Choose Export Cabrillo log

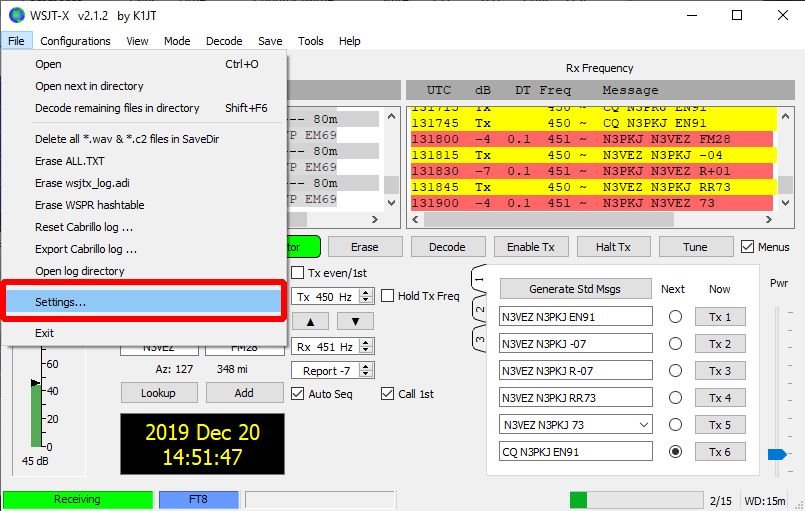tap(144, 250)
